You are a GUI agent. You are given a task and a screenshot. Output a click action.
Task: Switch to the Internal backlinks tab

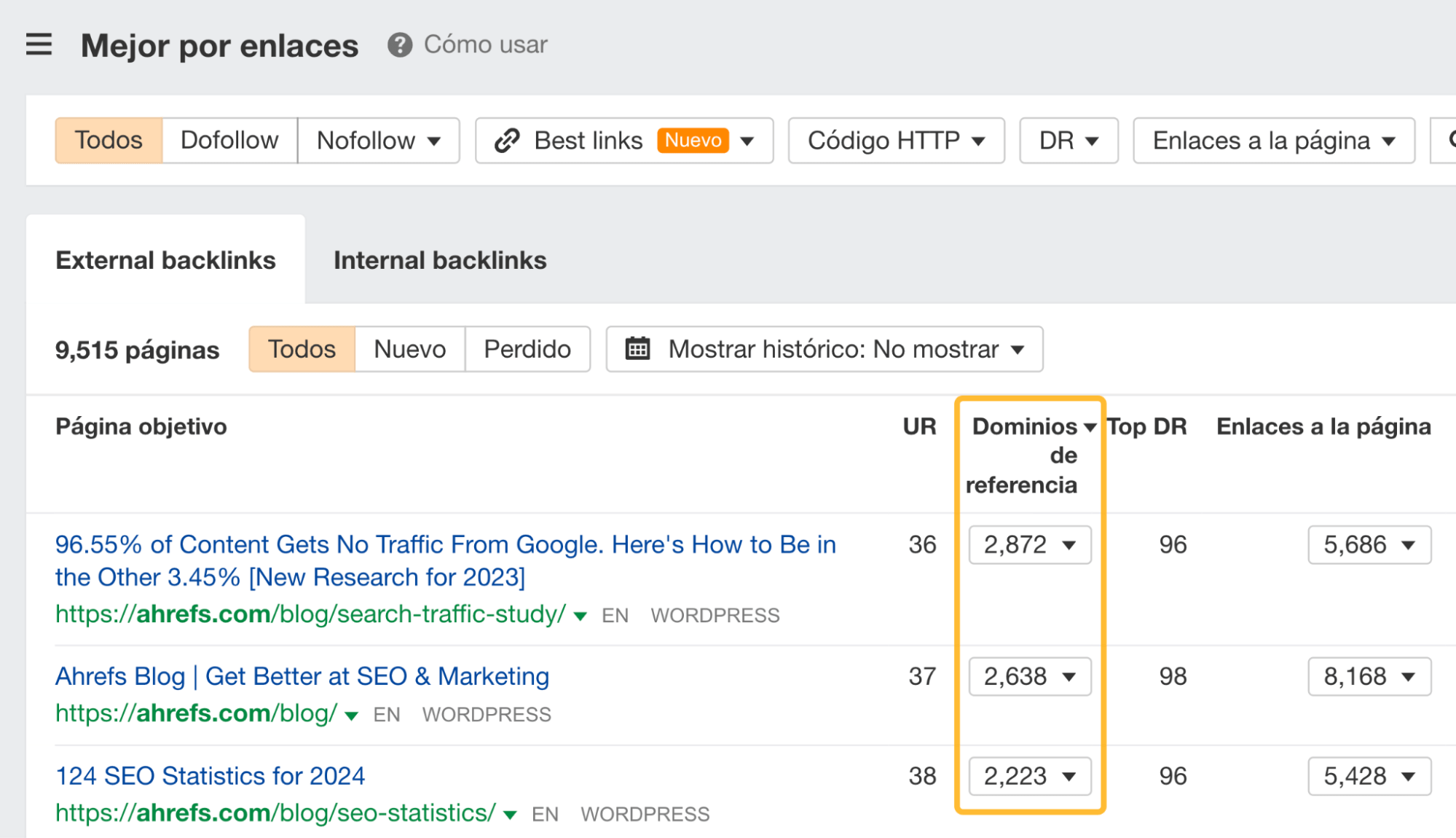pyautogui.click(x=439, y=260)
